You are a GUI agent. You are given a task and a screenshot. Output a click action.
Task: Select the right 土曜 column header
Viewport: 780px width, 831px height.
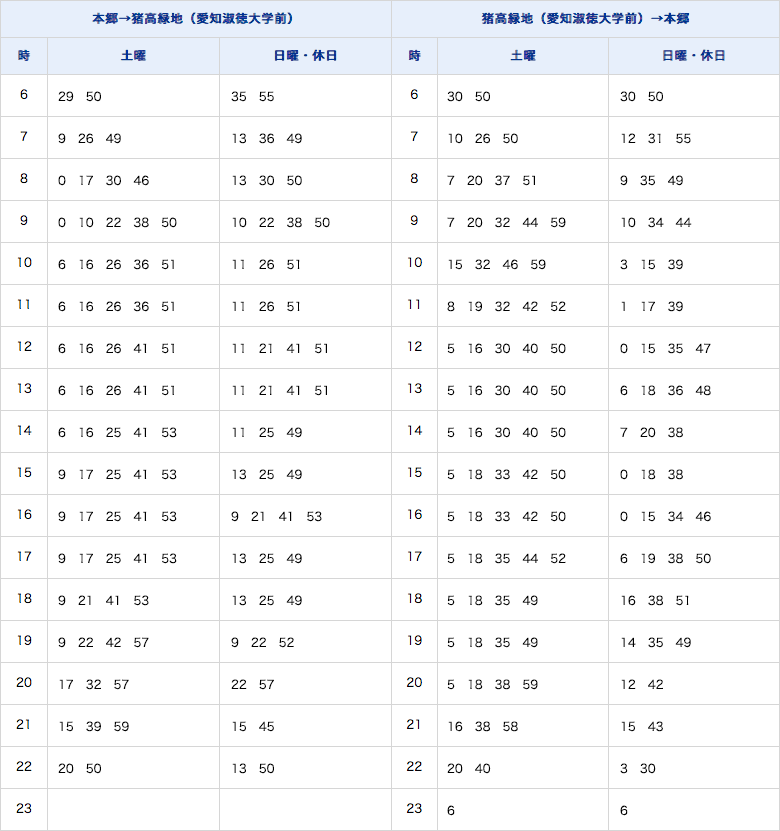point(522,56)
